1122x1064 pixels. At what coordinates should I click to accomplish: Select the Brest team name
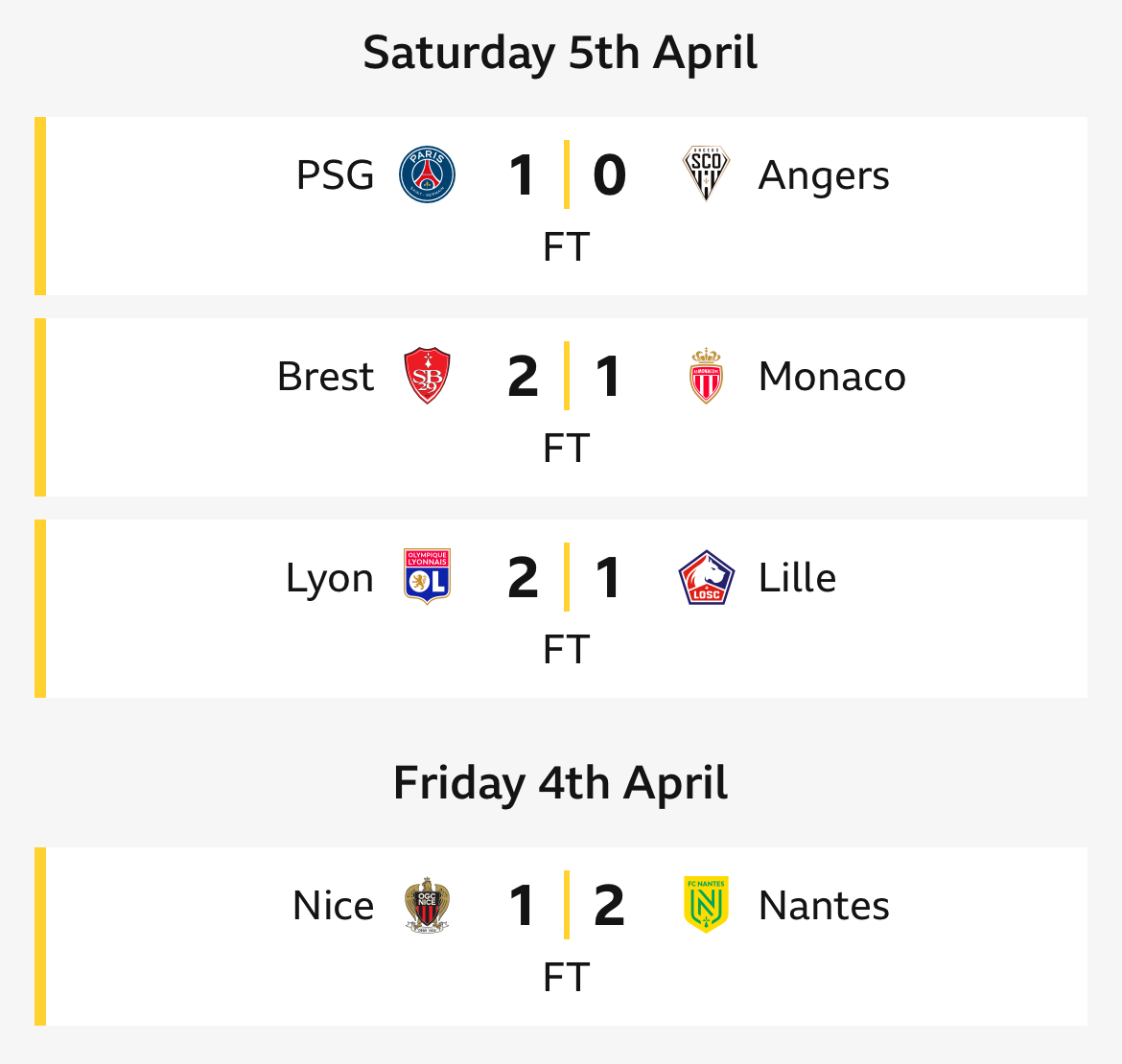(326, 376)
